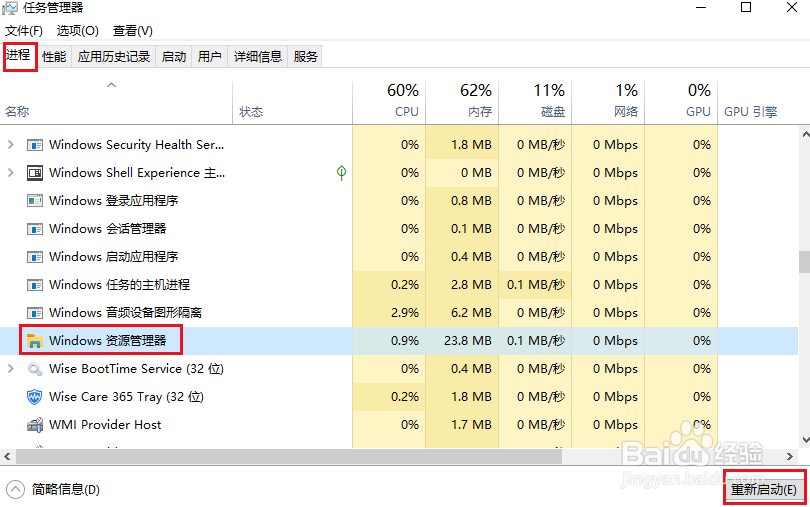Click the horizontal scrollbar thumb
This screenshot has height=507, width=810.
(289, 456)
